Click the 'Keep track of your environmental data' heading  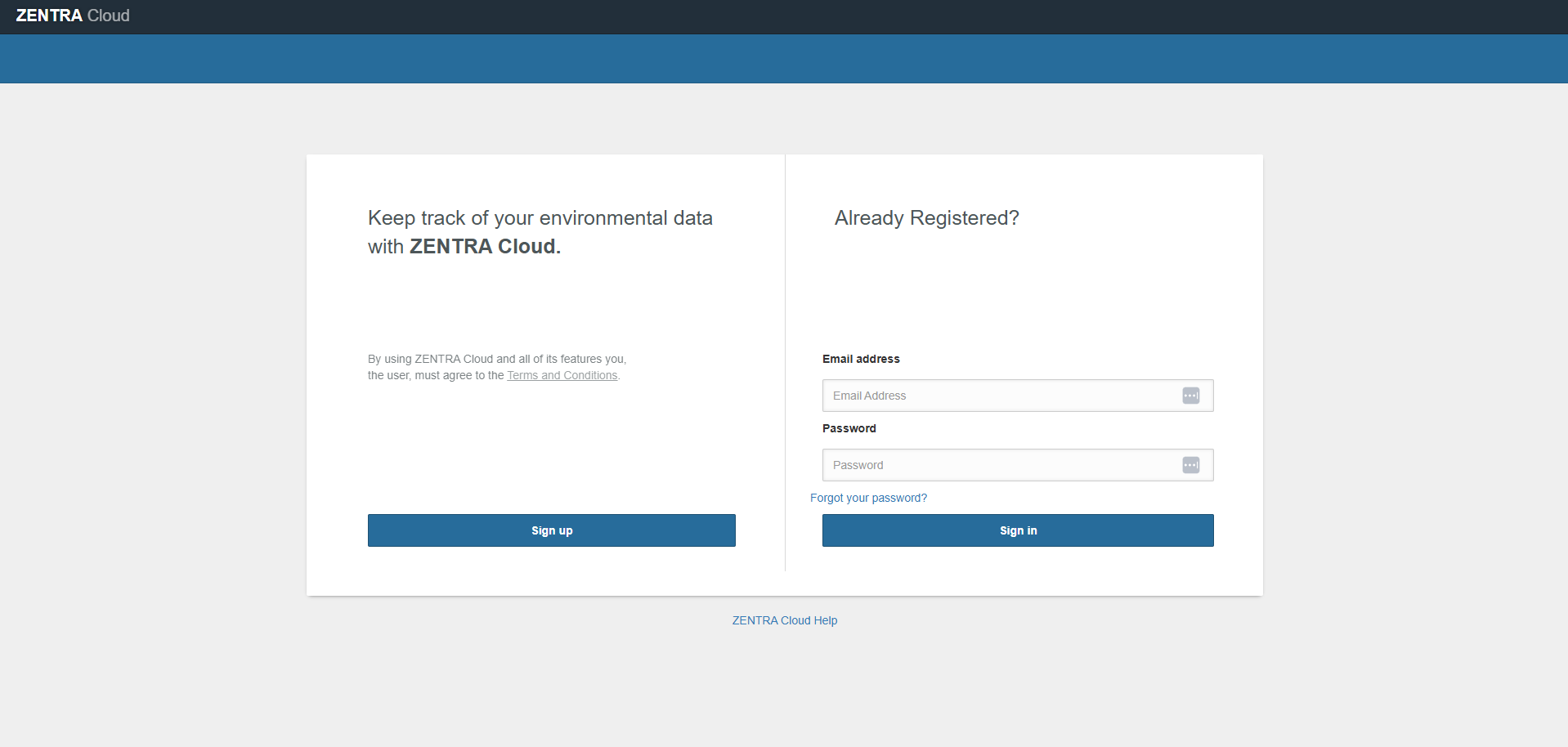pos(540,232)
